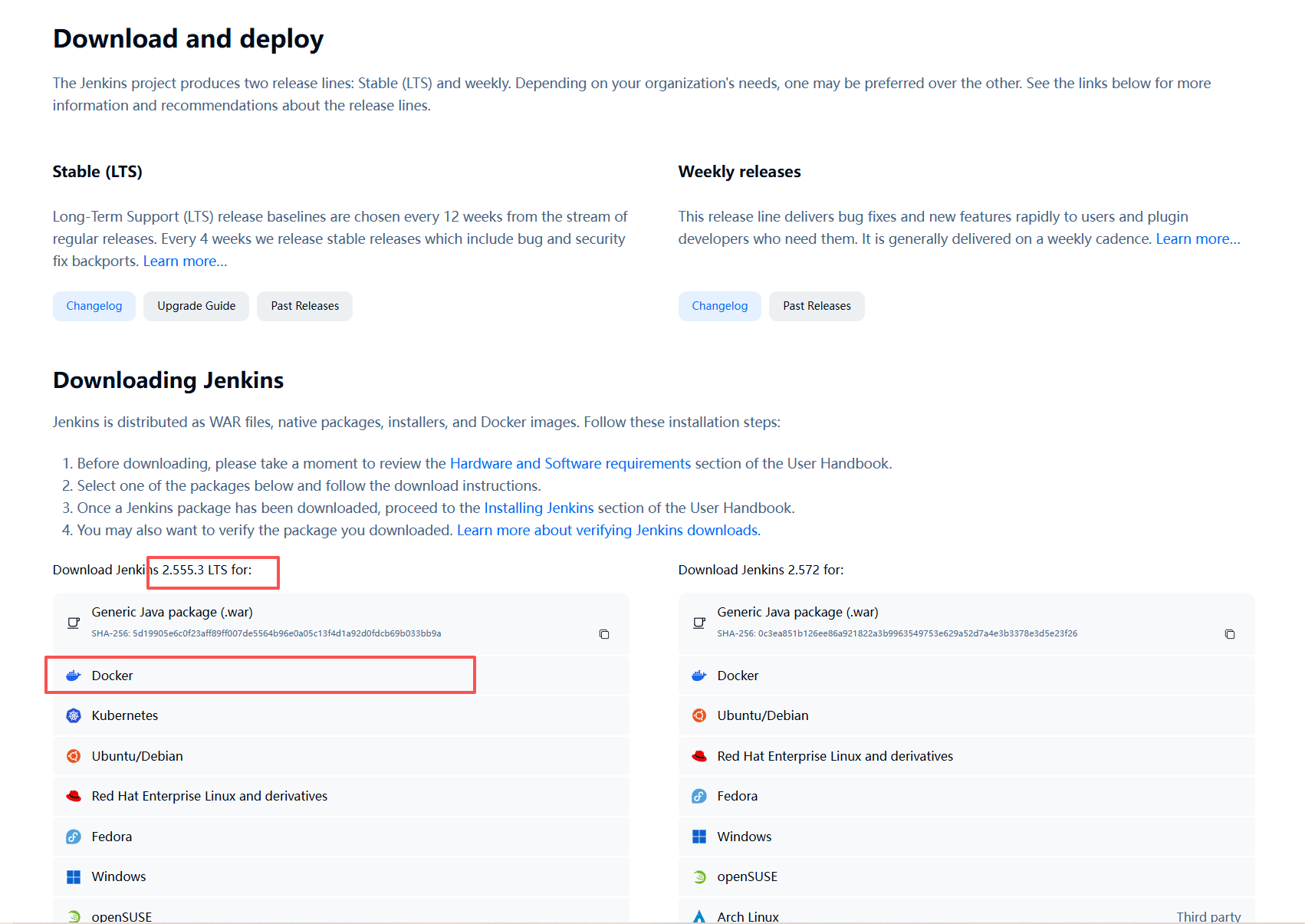Click the Downloading Jenkins heading
The width and height of the screenshot is (1305, 924).
[x=169, y=380]
